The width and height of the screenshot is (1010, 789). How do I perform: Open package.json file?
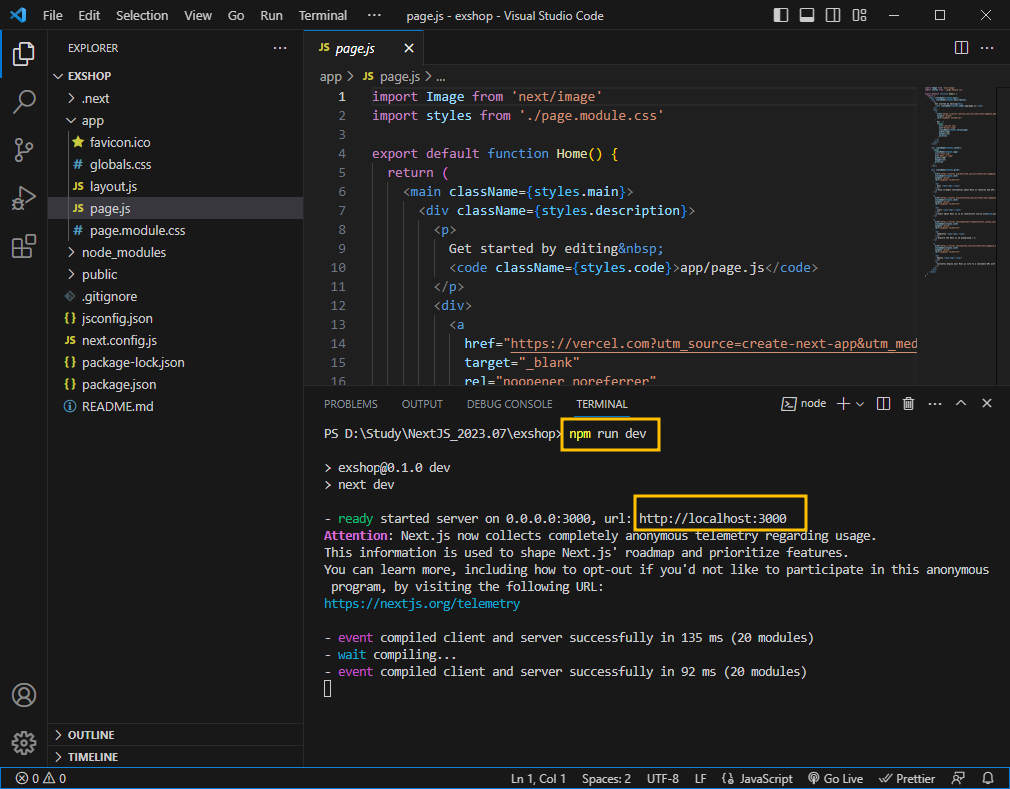tap(175, 385)
